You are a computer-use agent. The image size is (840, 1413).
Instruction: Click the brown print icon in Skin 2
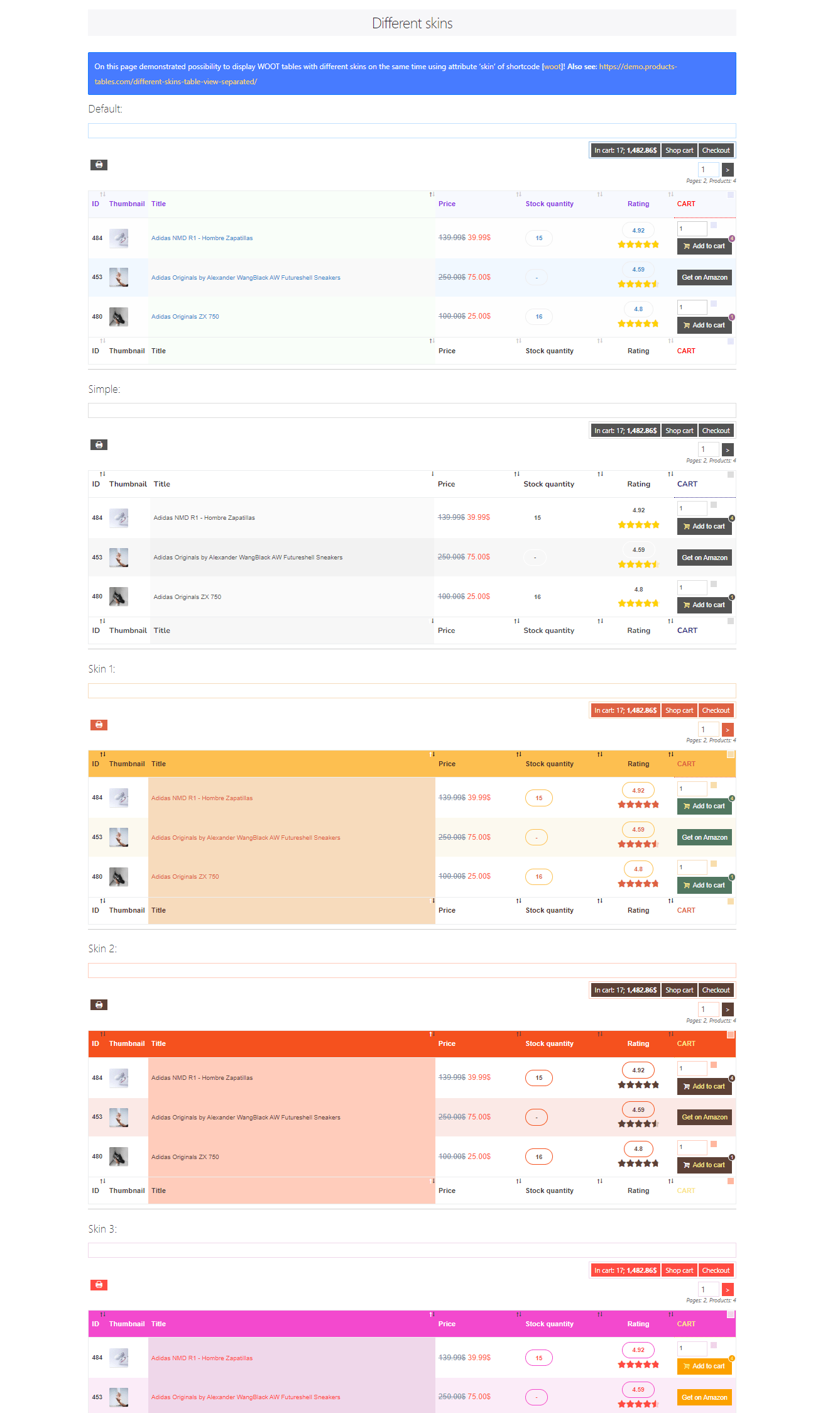click(99, 1004)
